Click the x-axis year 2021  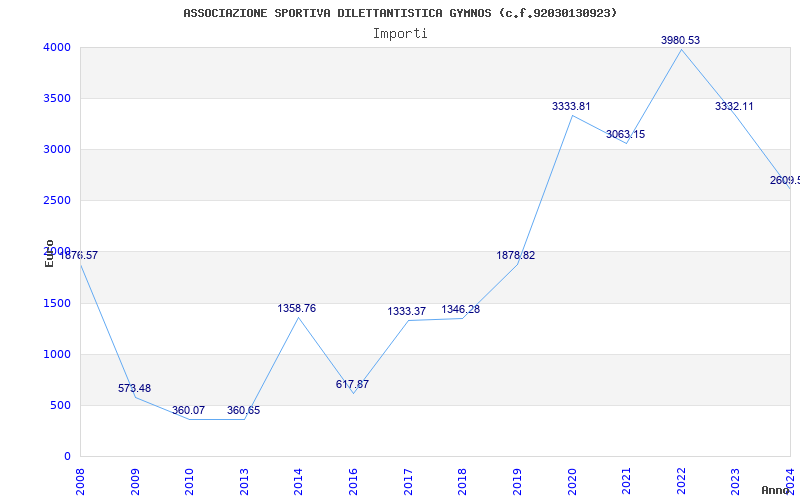(x=626, y=481)
